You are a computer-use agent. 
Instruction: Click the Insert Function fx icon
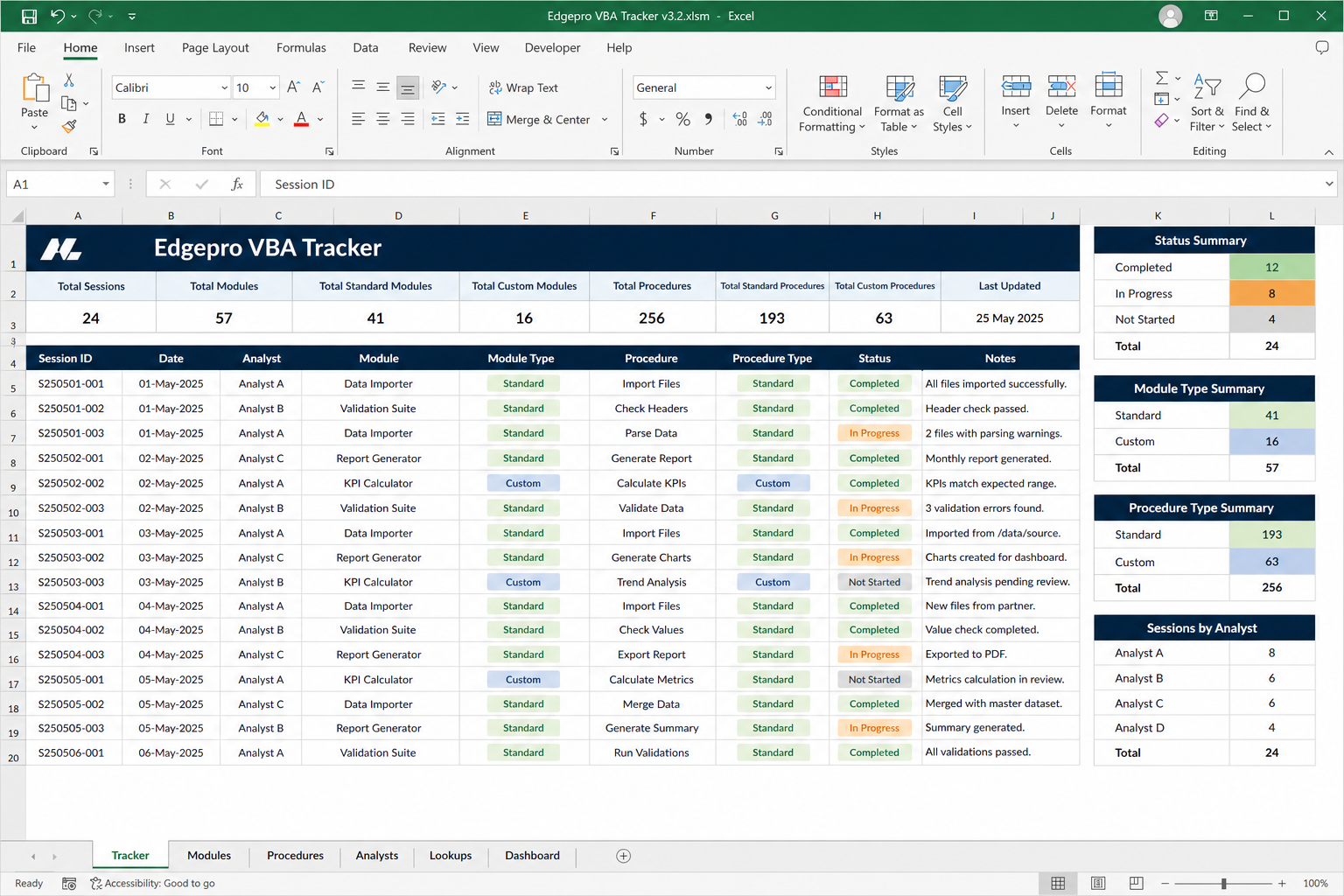[x=237, y=184]
